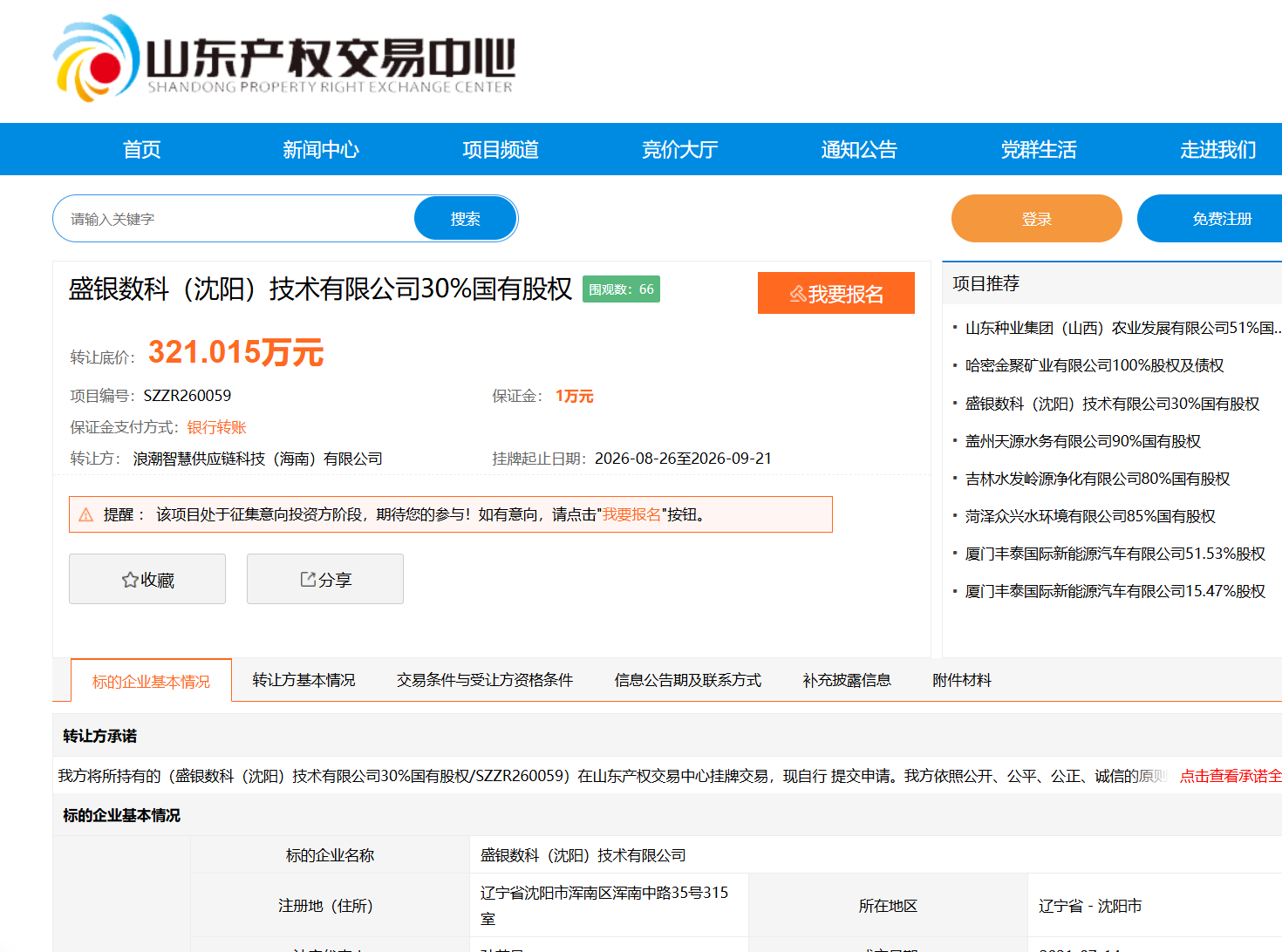This screenshot has height=952, width=1282.
Task: Click the table cell 盛银数科（沈阳）技术有限公司
Action: pos(583,855)
